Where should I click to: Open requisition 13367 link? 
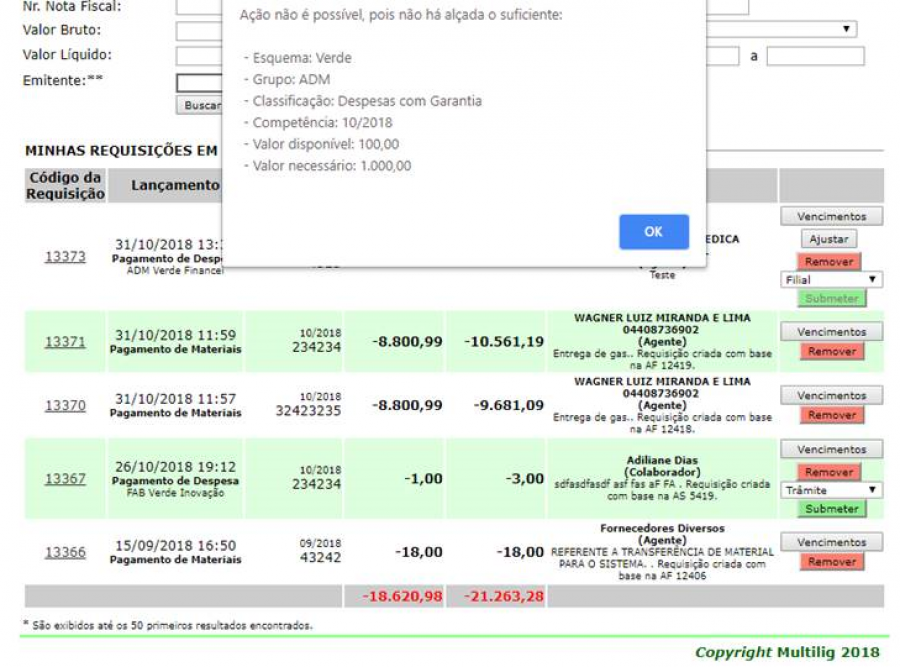coord(65,479)
